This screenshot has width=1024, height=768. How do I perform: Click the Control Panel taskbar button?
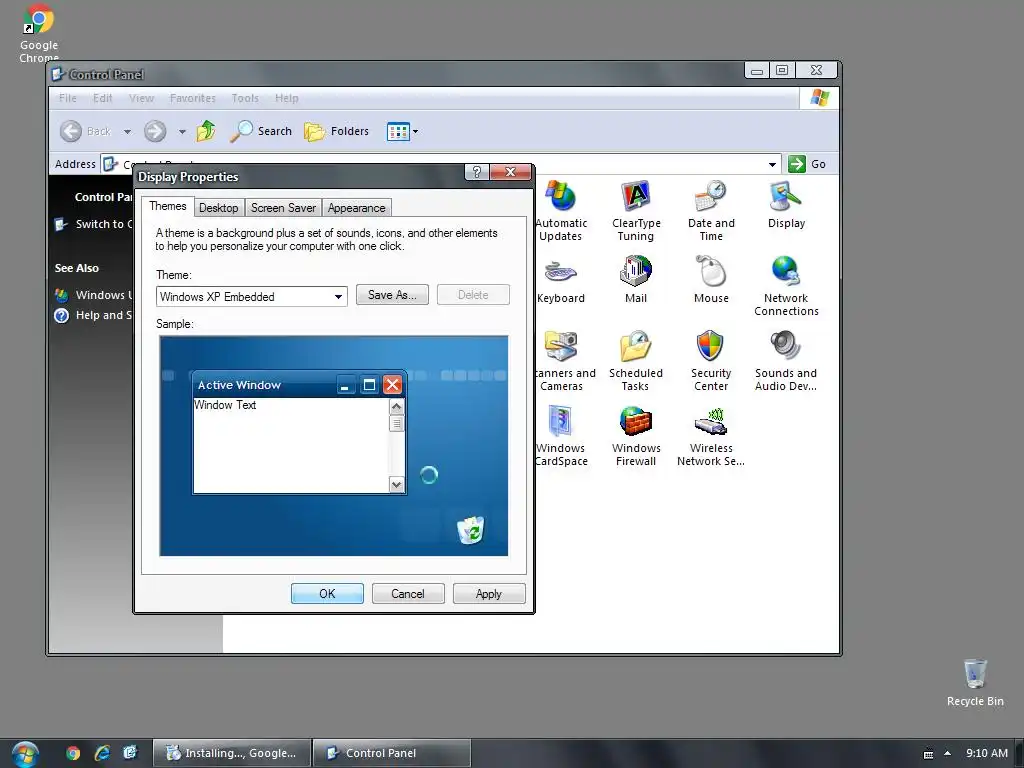click(392, 753)
